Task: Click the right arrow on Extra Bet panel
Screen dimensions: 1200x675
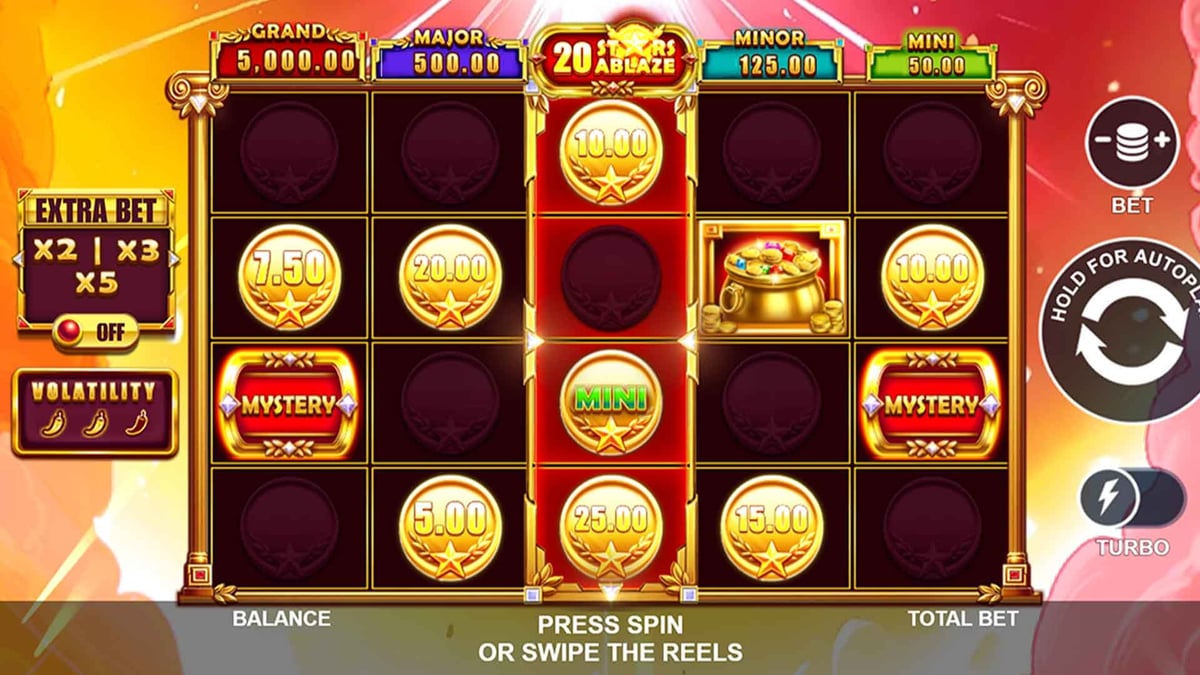Action: point(175,259)
